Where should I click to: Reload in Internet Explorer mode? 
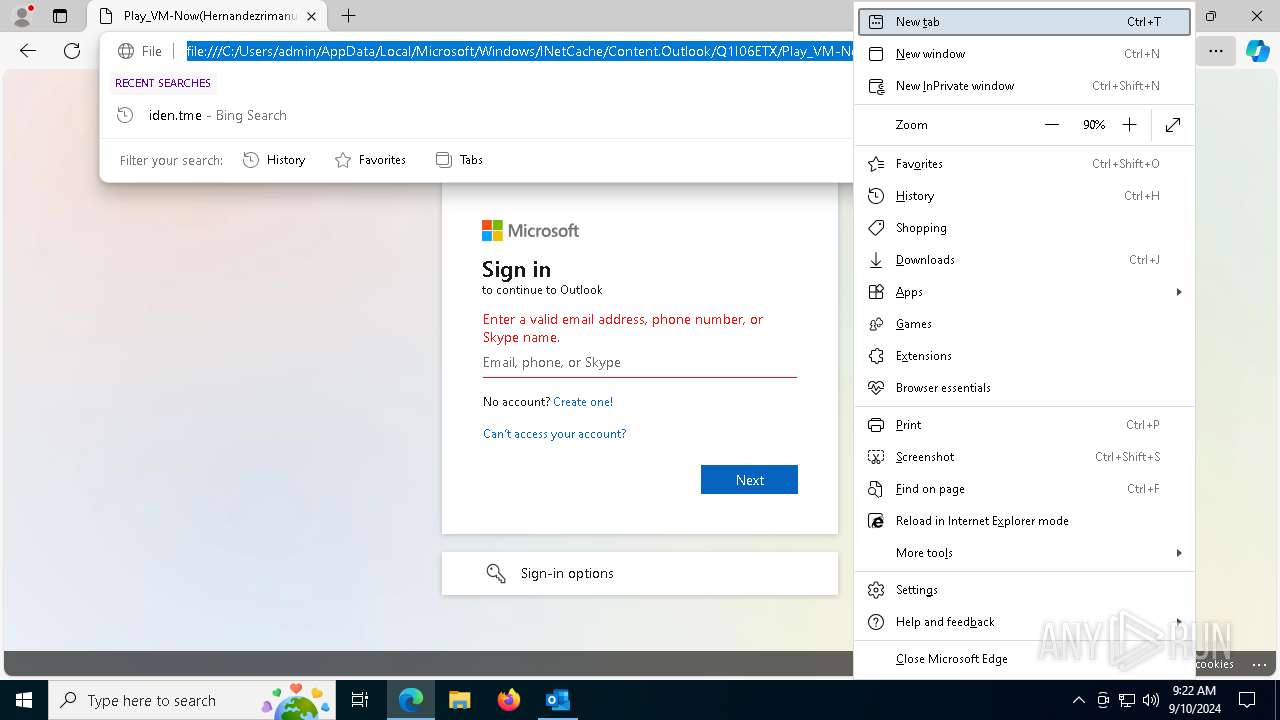[x=1025, y=521]
